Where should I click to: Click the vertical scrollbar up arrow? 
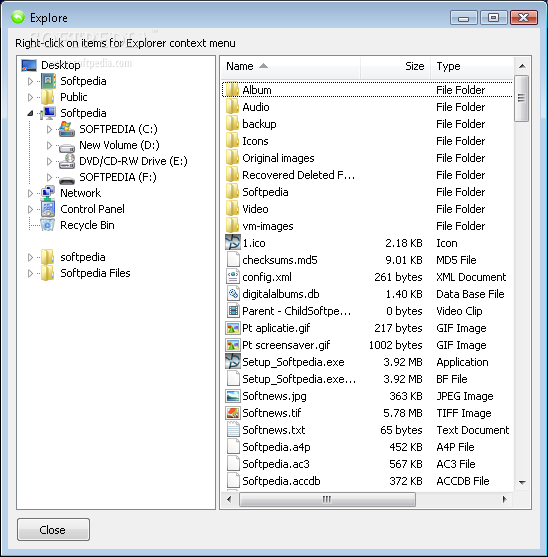tap(522, 66)
